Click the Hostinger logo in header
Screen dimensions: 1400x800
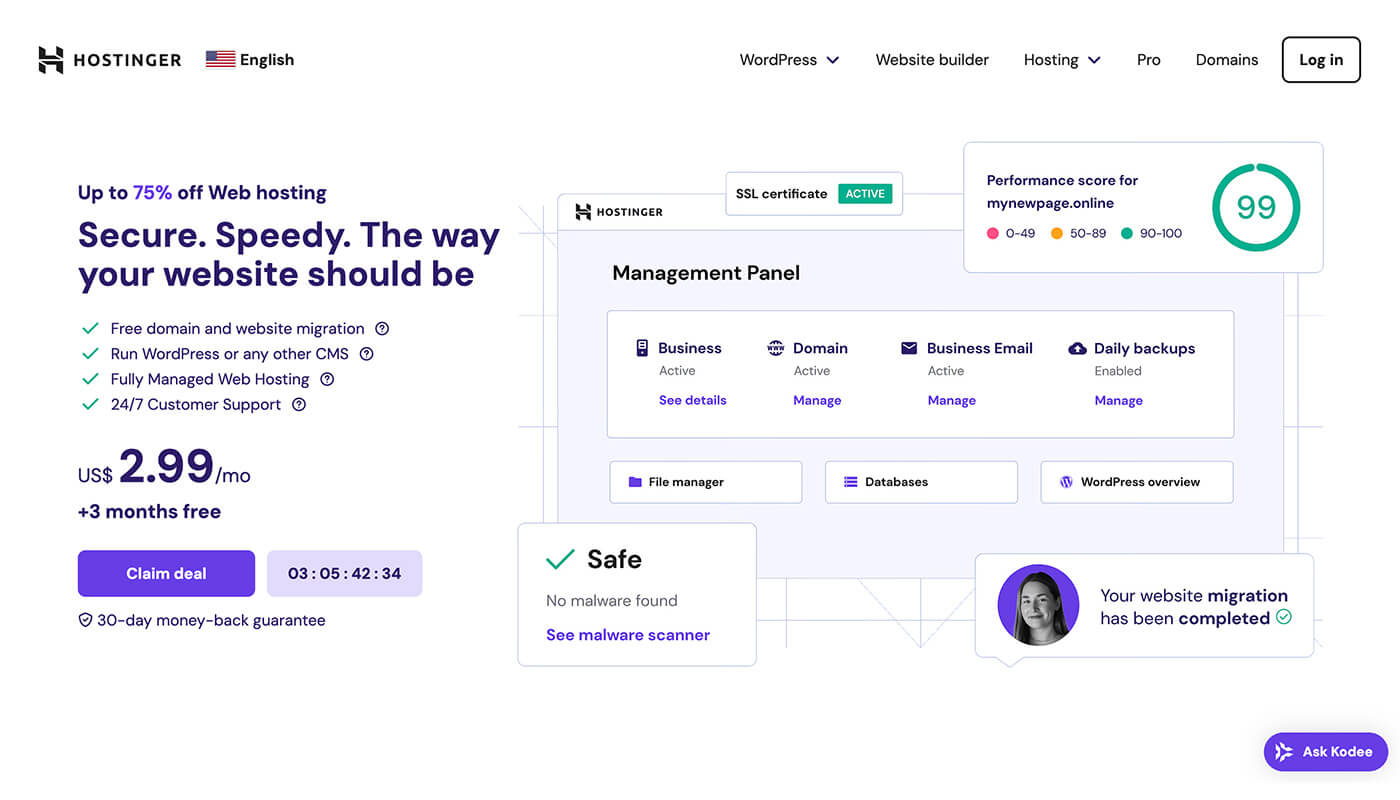[x=110, y=60]
